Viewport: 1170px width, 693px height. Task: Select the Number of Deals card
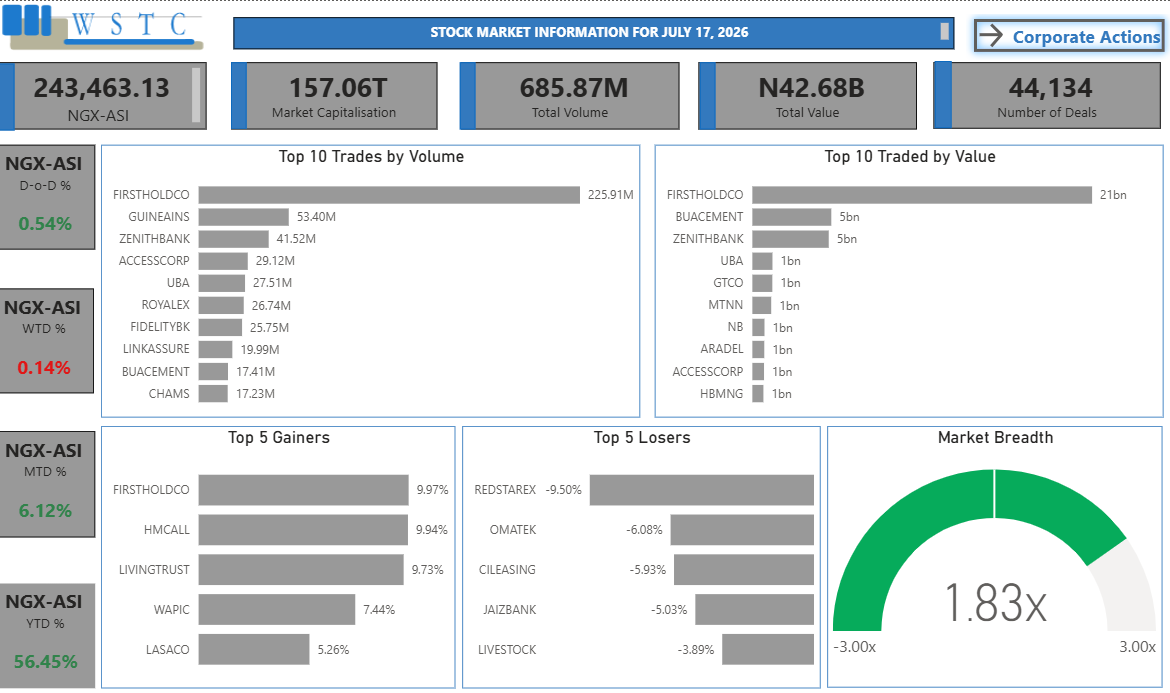[x=1047, y=96]
